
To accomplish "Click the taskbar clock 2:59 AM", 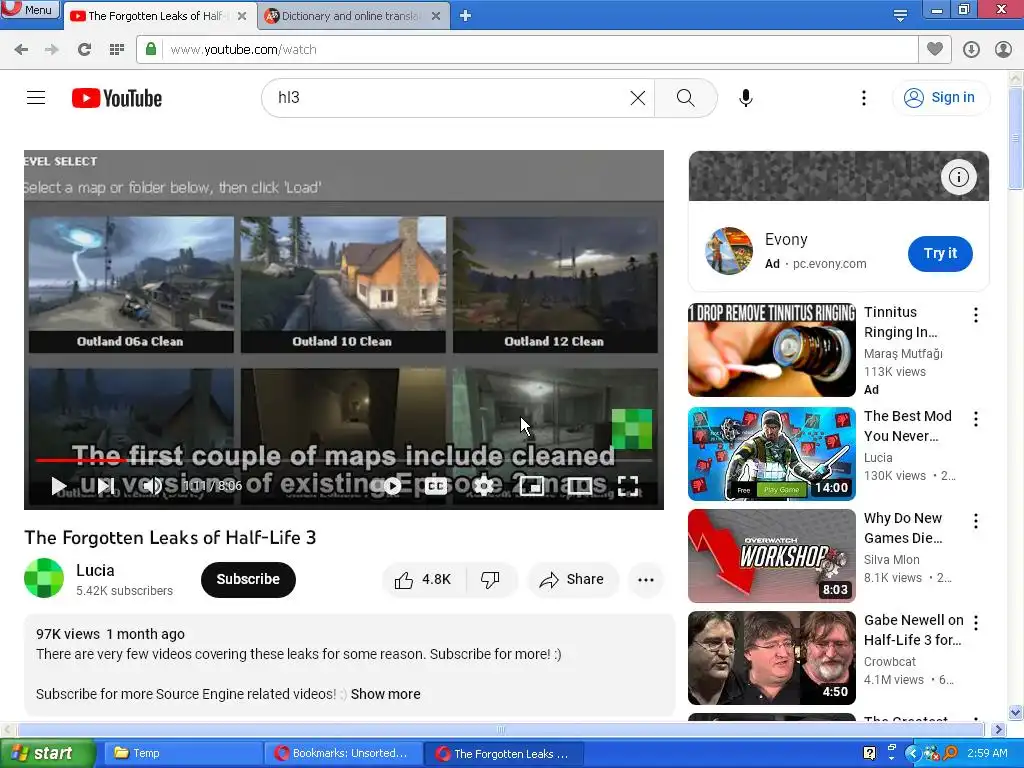I will pos(987,753).
